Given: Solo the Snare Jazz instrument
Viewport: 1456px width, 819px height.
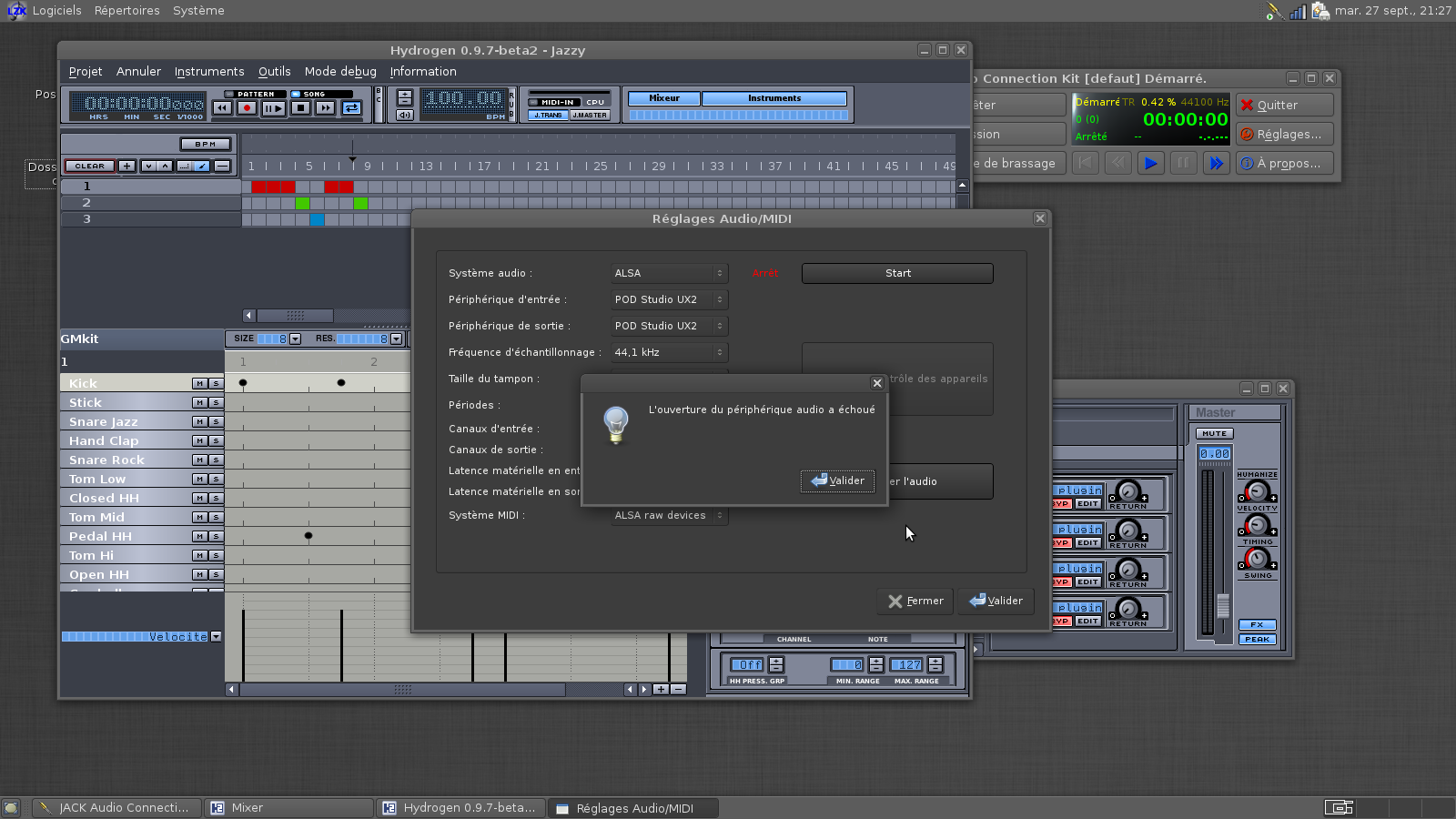Looking at the screenshot, I should [x=216, y=422].
